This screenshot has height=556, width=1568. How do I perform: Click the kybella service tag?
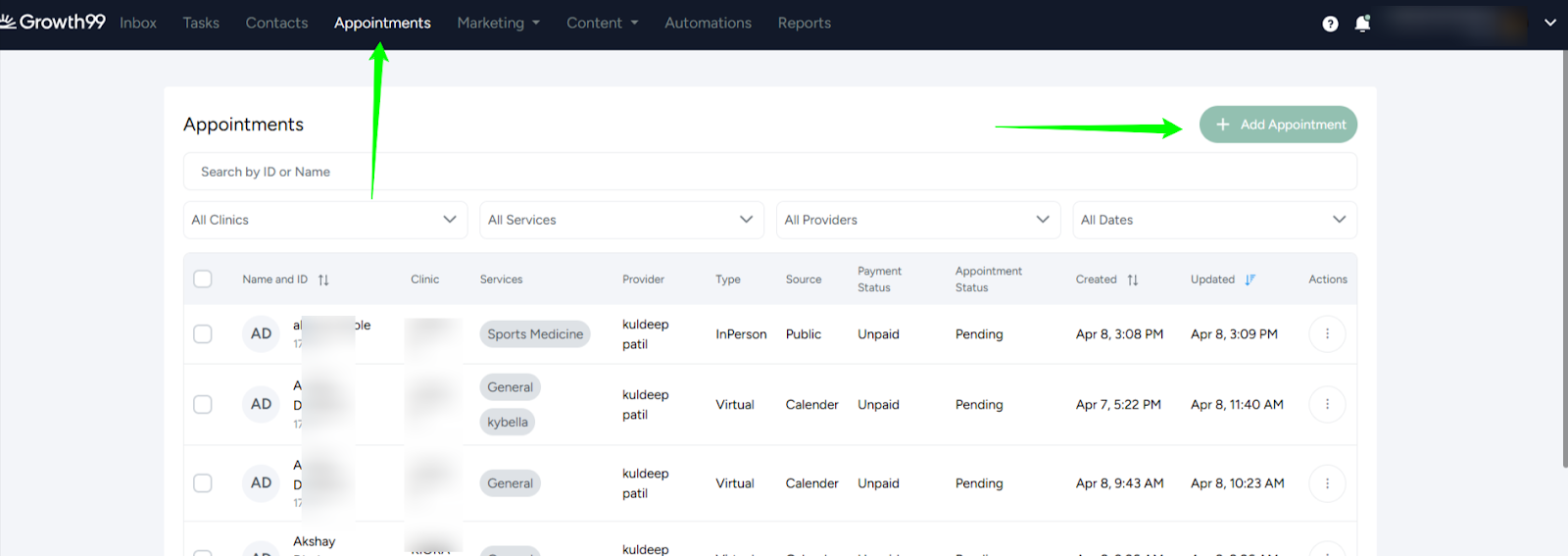[x=508, y=422]
